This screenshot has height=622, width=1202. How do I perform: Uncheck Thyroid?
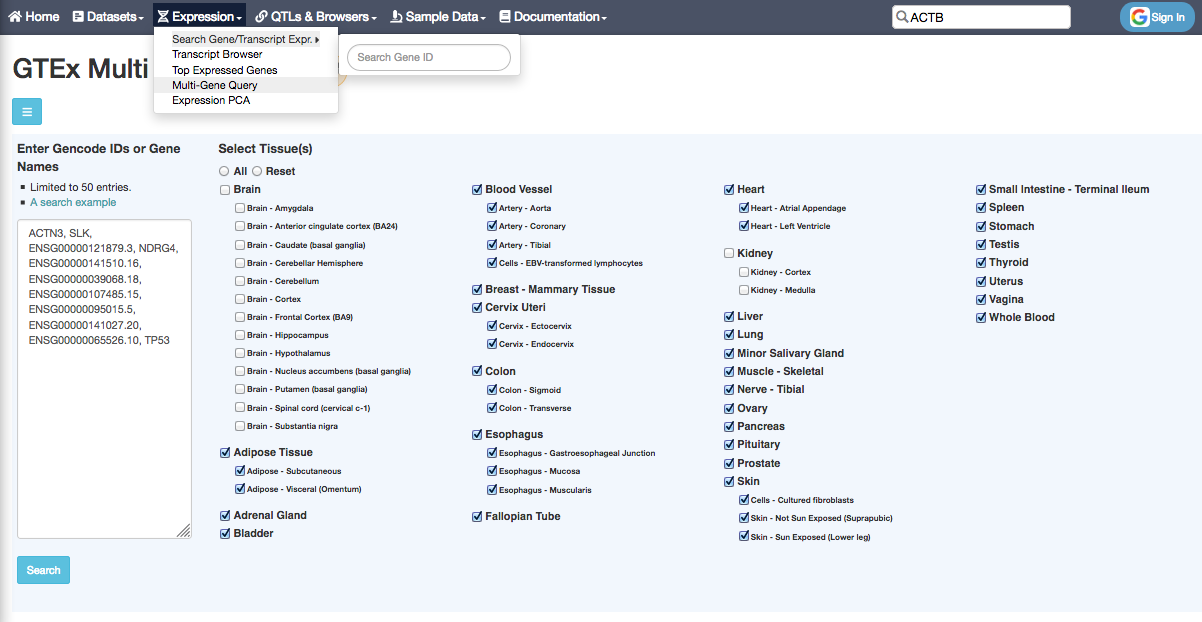[981, 262]
